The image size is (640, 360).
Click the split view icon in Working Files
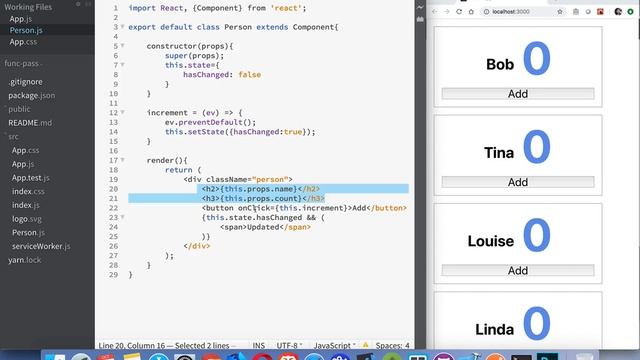(x=88, y=4)
